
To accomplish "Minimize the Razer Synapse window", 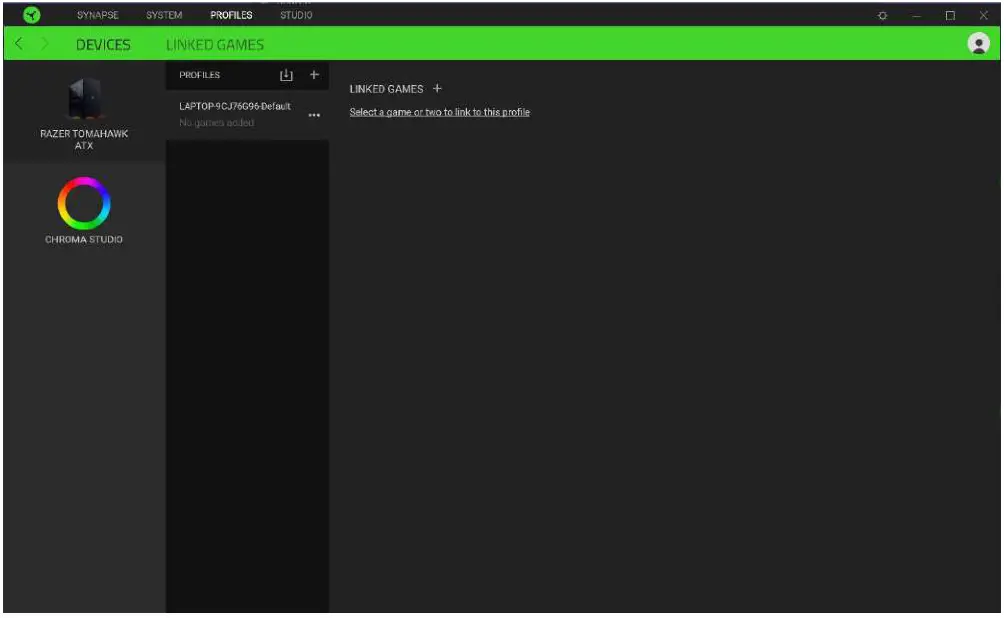I will coord(916,15).
